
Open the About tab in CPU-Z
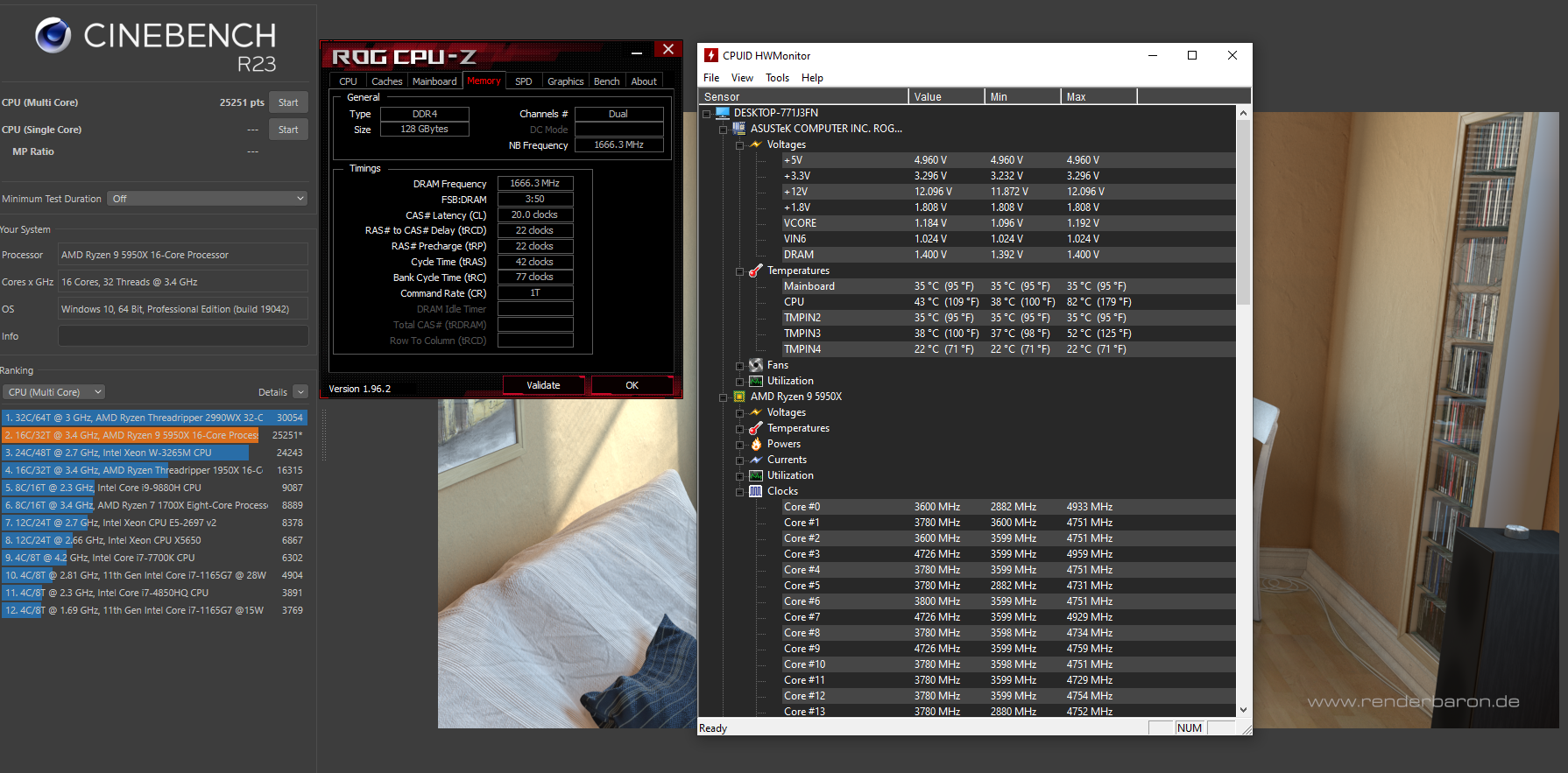(644, 81)
